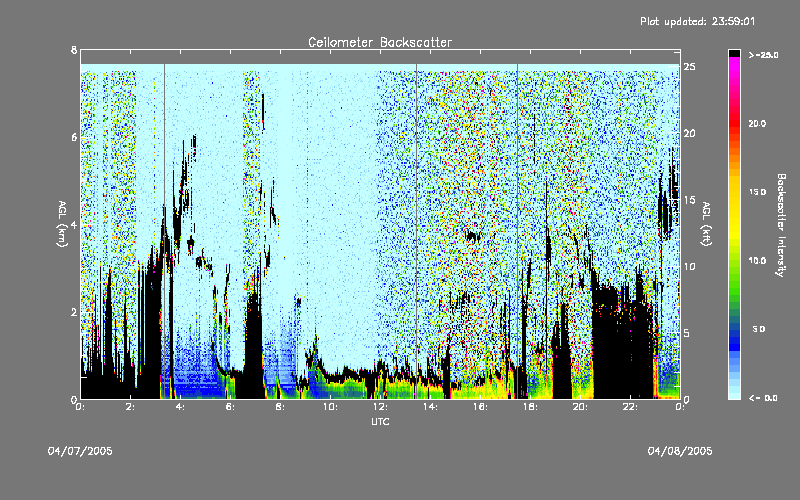
Task: Click the '22:' hour tick on time axis
Action: [630, 407]
